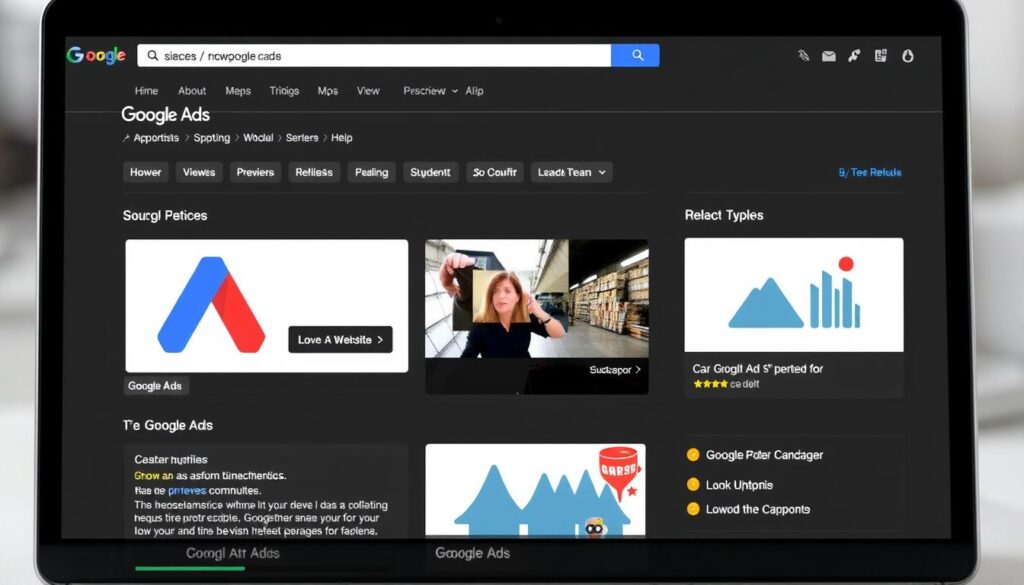Click the magnifier icon inside the search box
Viewport: 1024px width, 585px height.
(x=153, y=55)
